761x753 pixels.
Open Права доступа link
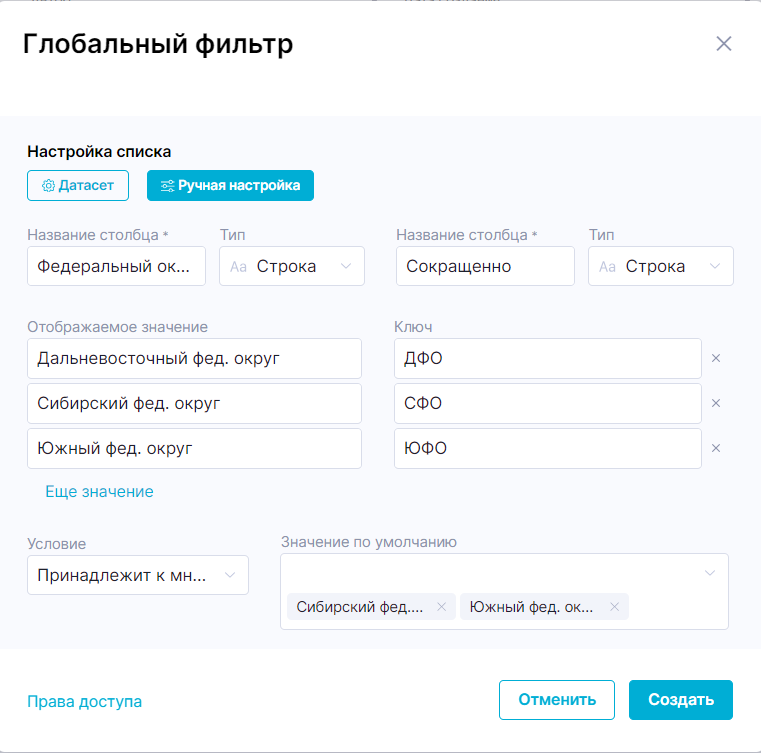point(84,701)
